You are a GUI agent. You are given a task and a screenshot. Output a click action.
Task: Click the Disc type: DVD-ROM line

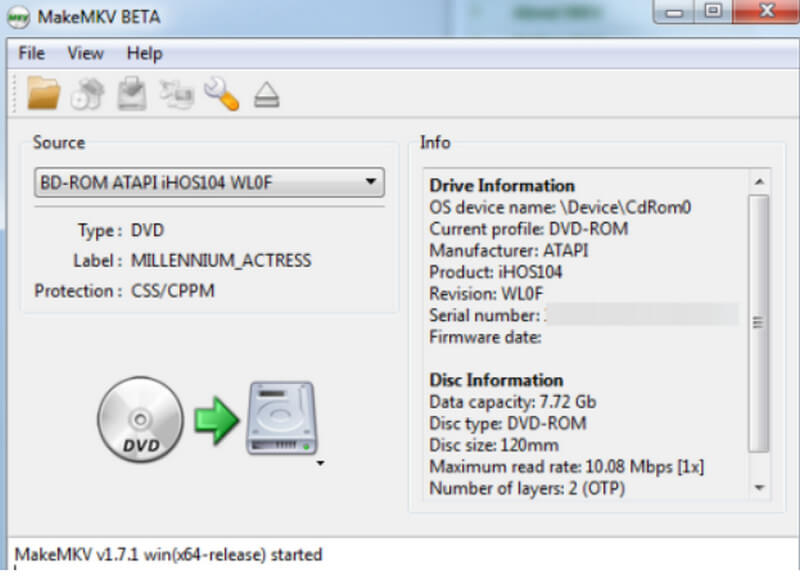508,423
